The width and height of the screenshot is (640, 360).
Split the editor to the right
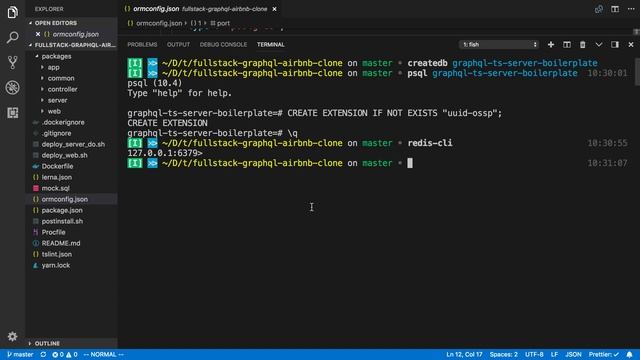point(615,9)
